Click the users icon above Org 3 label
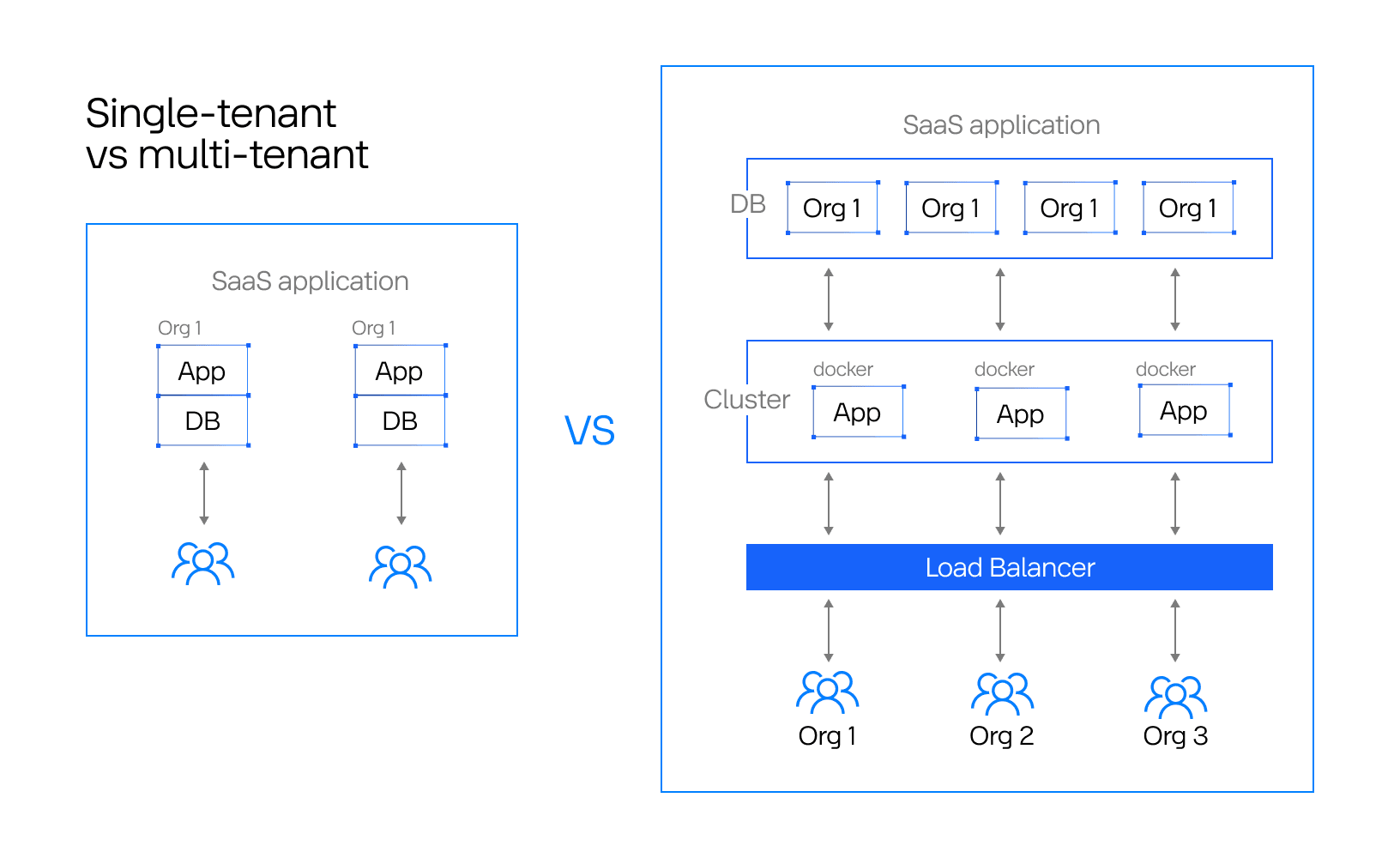This screenshot has height=858, width=1400. (x=1175, y=697)
